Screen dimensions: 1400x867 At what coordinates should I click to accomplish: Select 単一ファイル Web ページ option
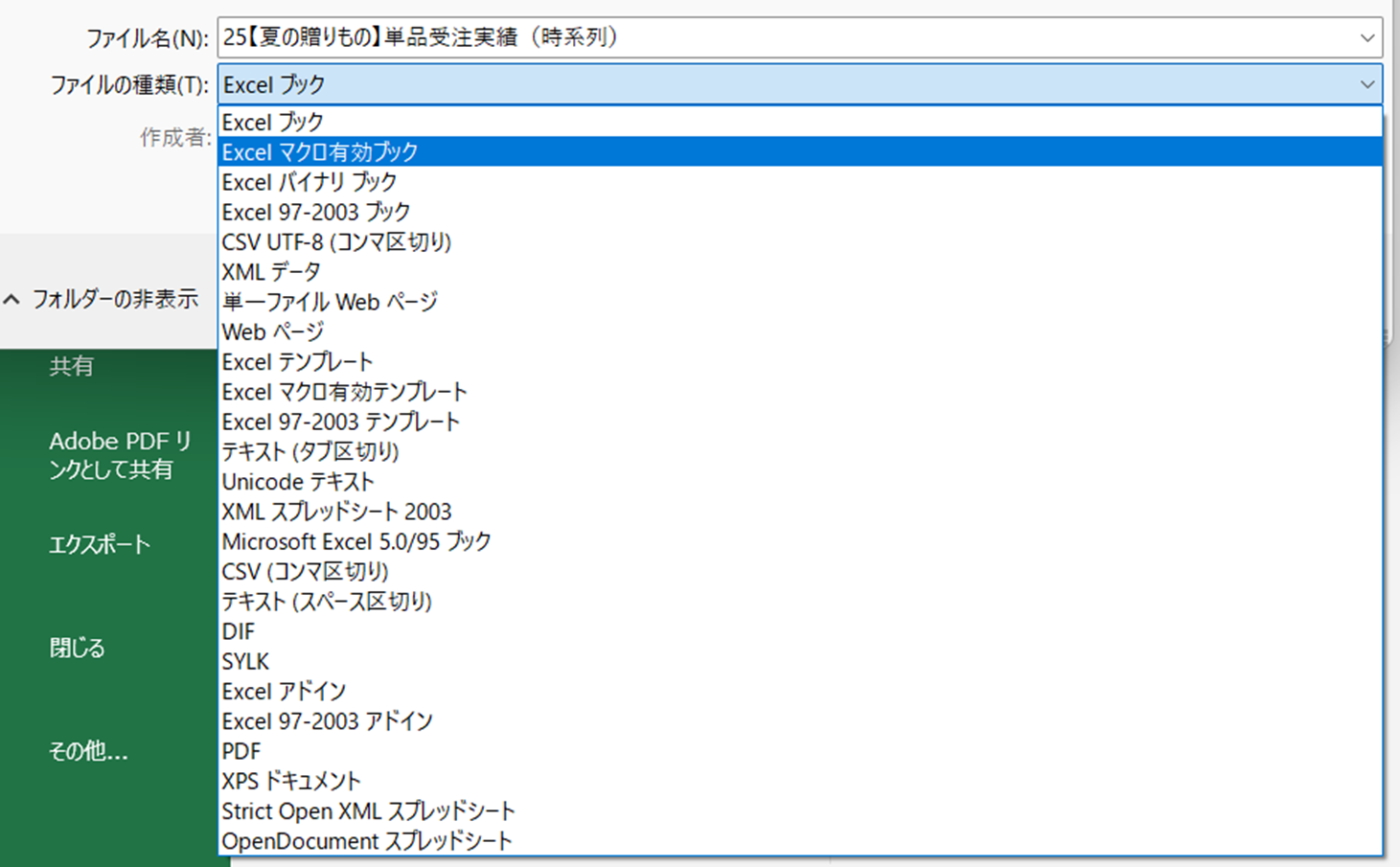click(x=800, y=302)
